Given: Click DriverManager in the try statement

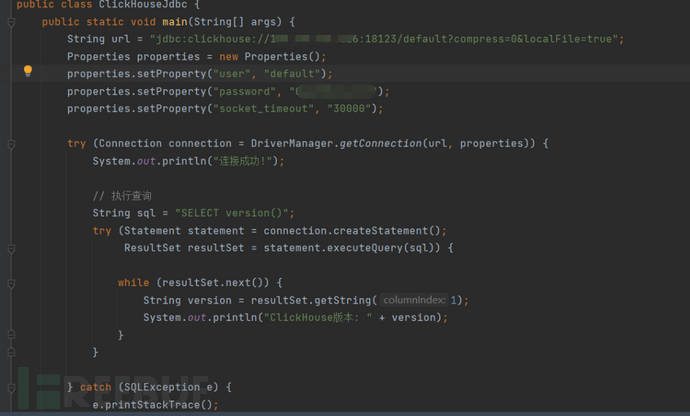Looking at the screenshot, I should pos(292,144).
